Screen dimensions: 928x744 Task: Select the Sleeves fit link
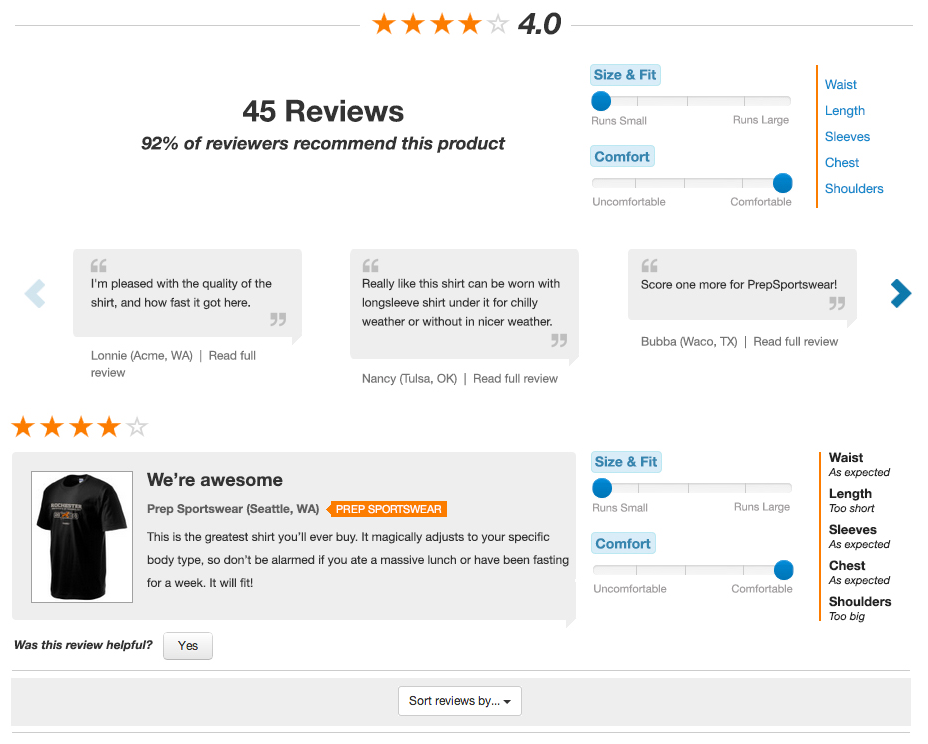[x=847, y=137]
